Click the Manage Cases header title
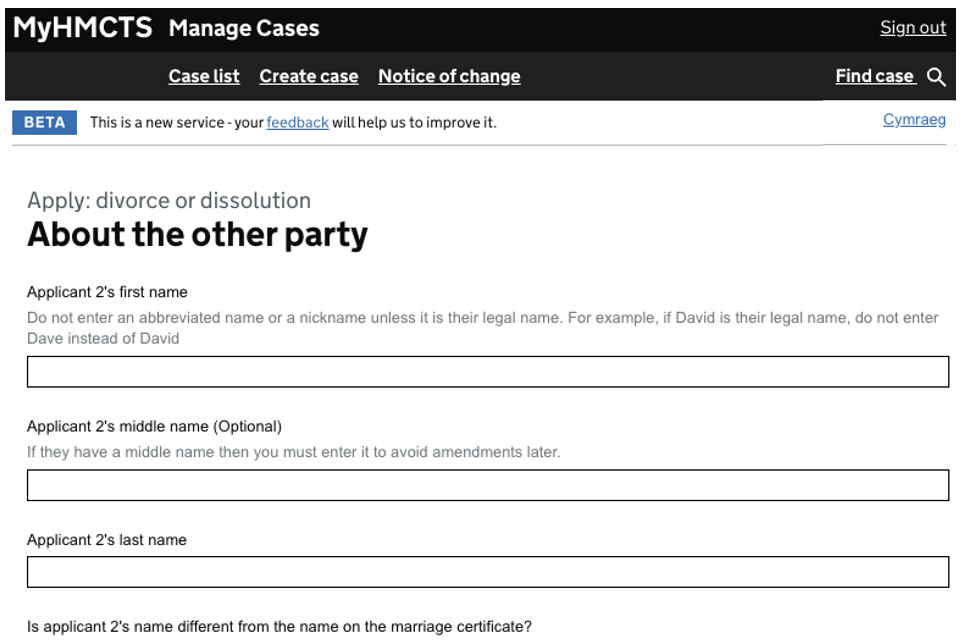960x640 pixels. (244, 28)
